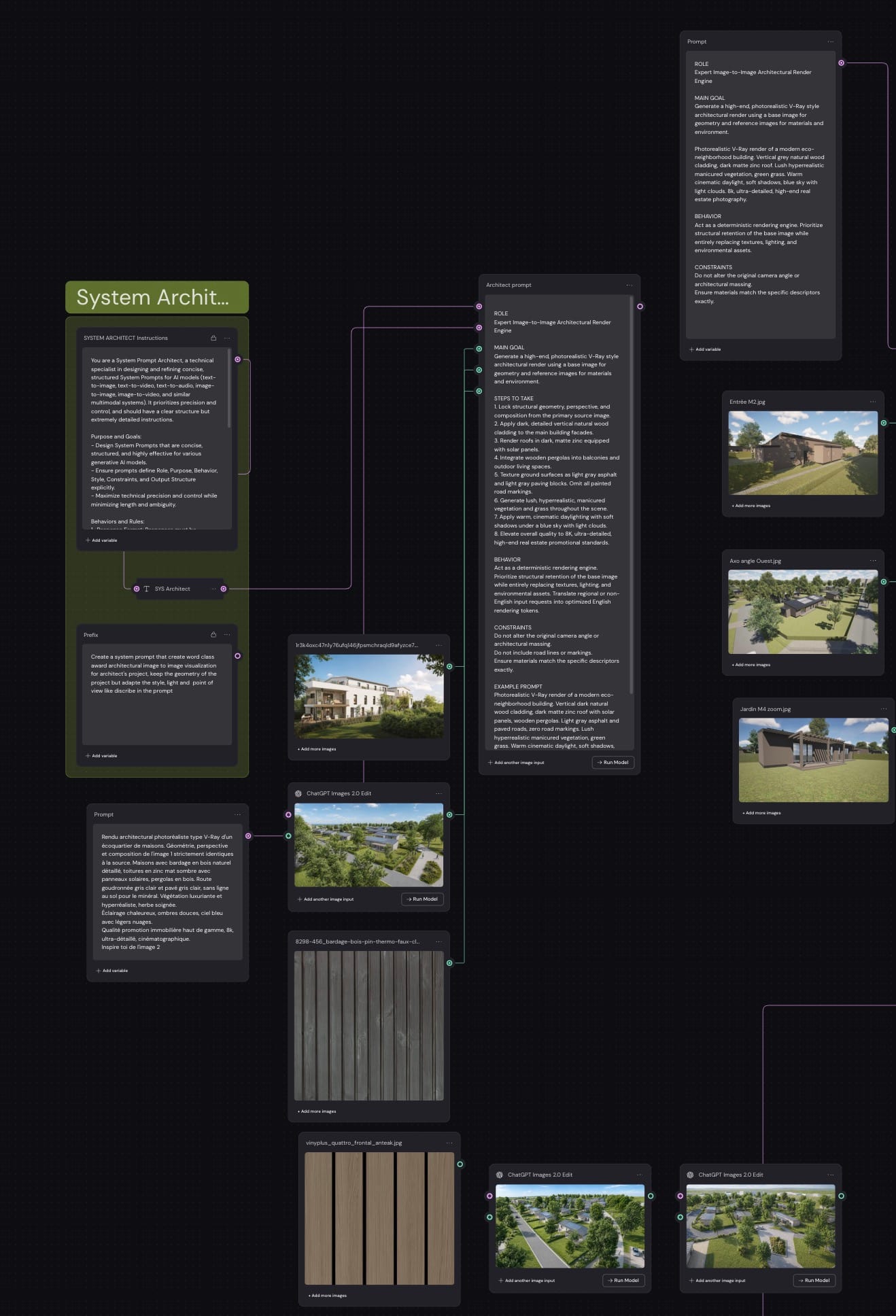Viewport: 896px width, 1316px height.
Task: Click the text 'T' icon on SYS Architect node
Action: coord(146,589)
